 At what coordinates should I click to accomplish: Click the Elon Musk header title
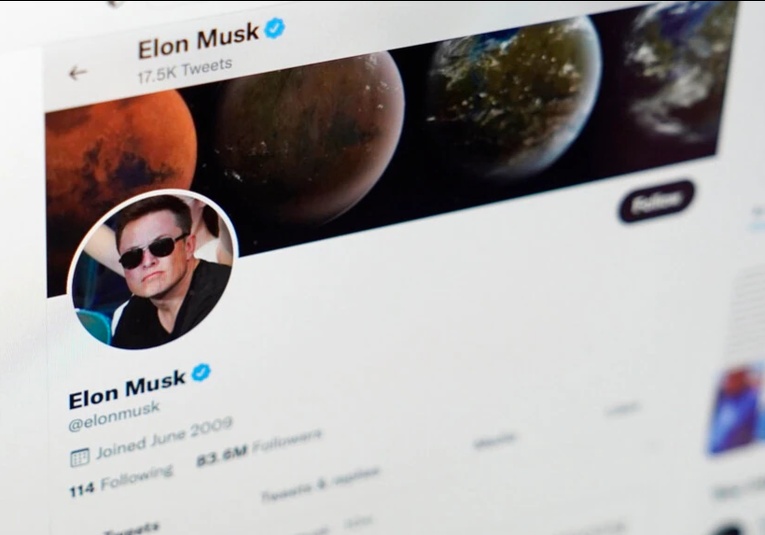click(198, 41)
